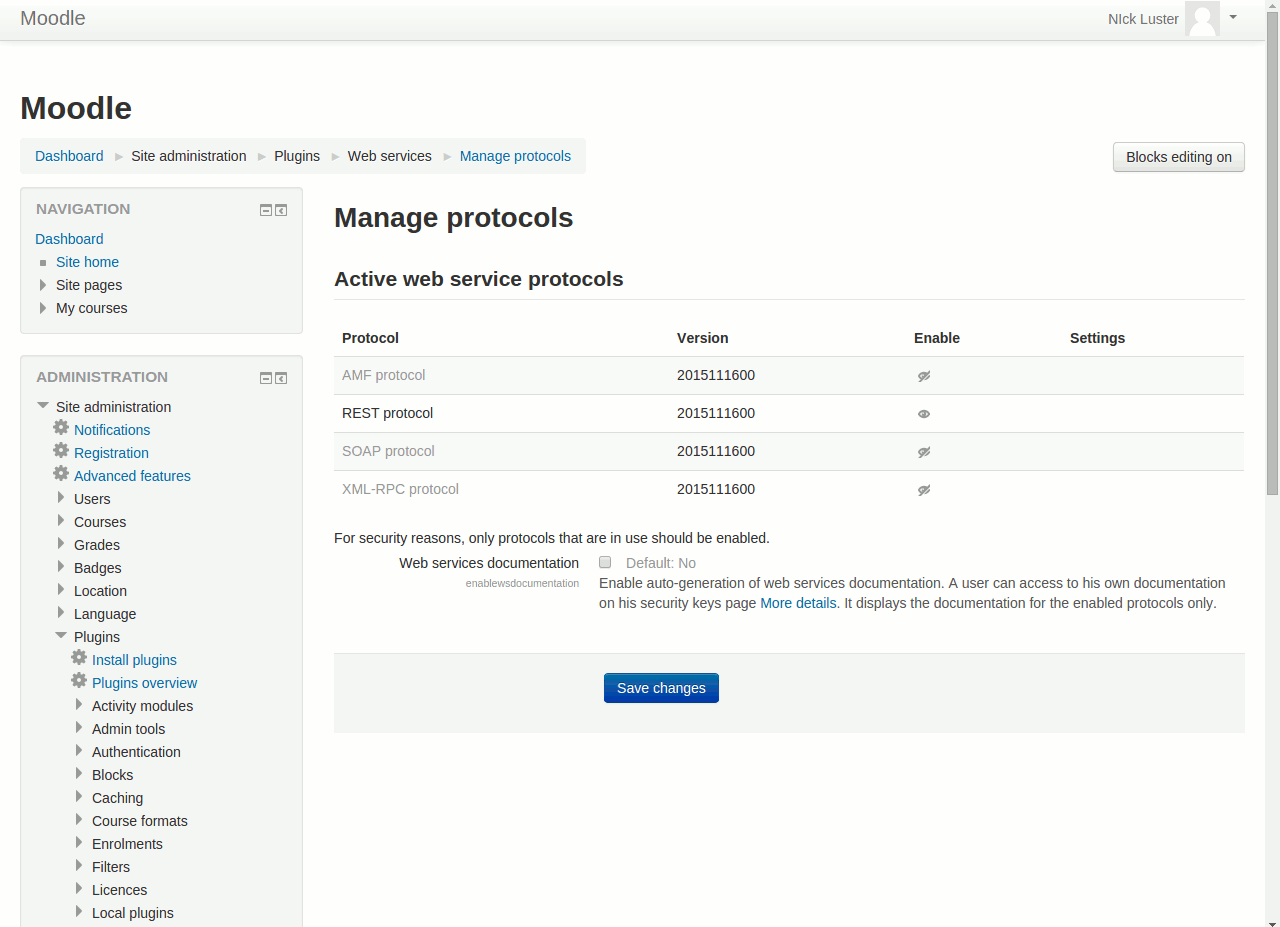Screen dimensions: 1280x927
Task: Enable the AMF protocol
Action: pos(924,376)
